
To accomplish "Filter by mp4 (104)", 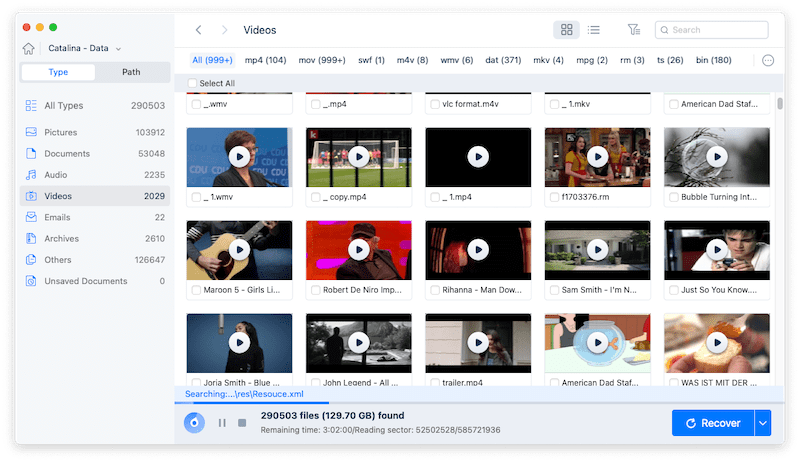I will click(265, 60).
